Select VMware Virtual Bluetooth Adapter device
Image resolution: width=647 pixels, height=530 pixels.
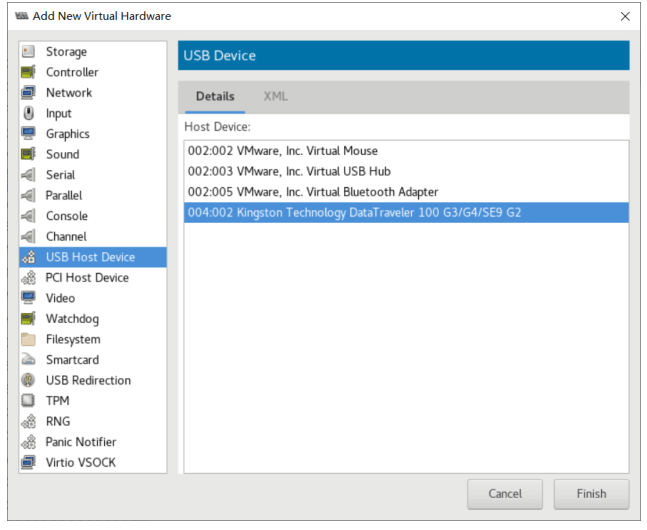point(312,192)
